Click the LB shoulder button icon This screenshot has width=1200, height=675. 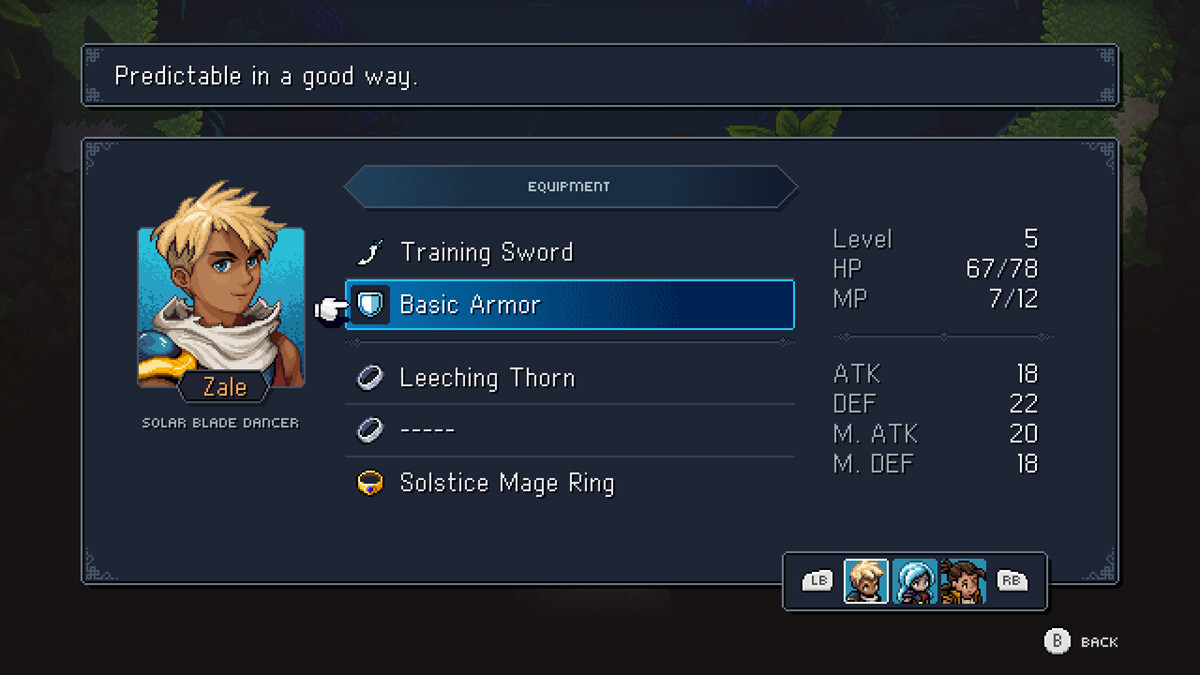817,581
